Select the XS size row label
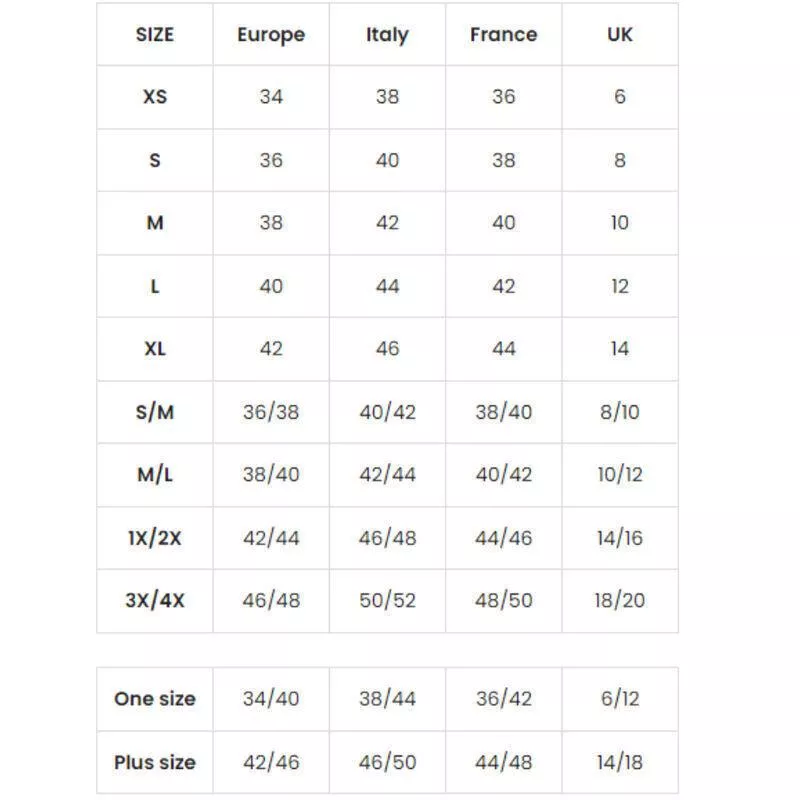The image size is (800, 800). (x=155, y=96)
